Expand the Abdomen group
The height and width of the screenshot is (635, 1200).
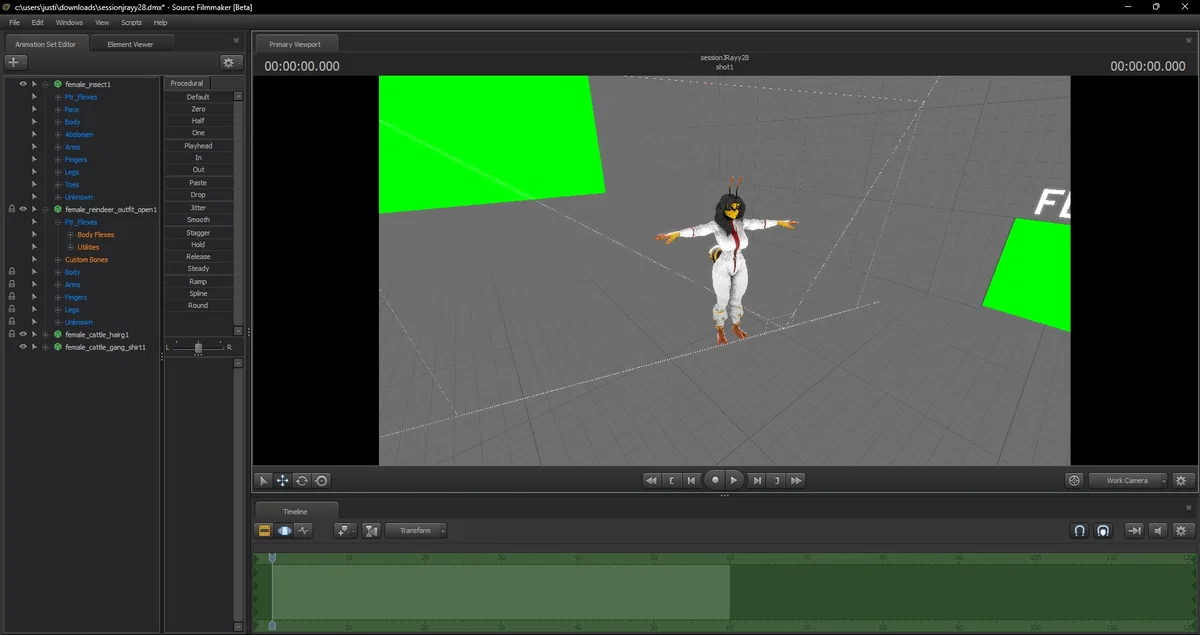58,135
